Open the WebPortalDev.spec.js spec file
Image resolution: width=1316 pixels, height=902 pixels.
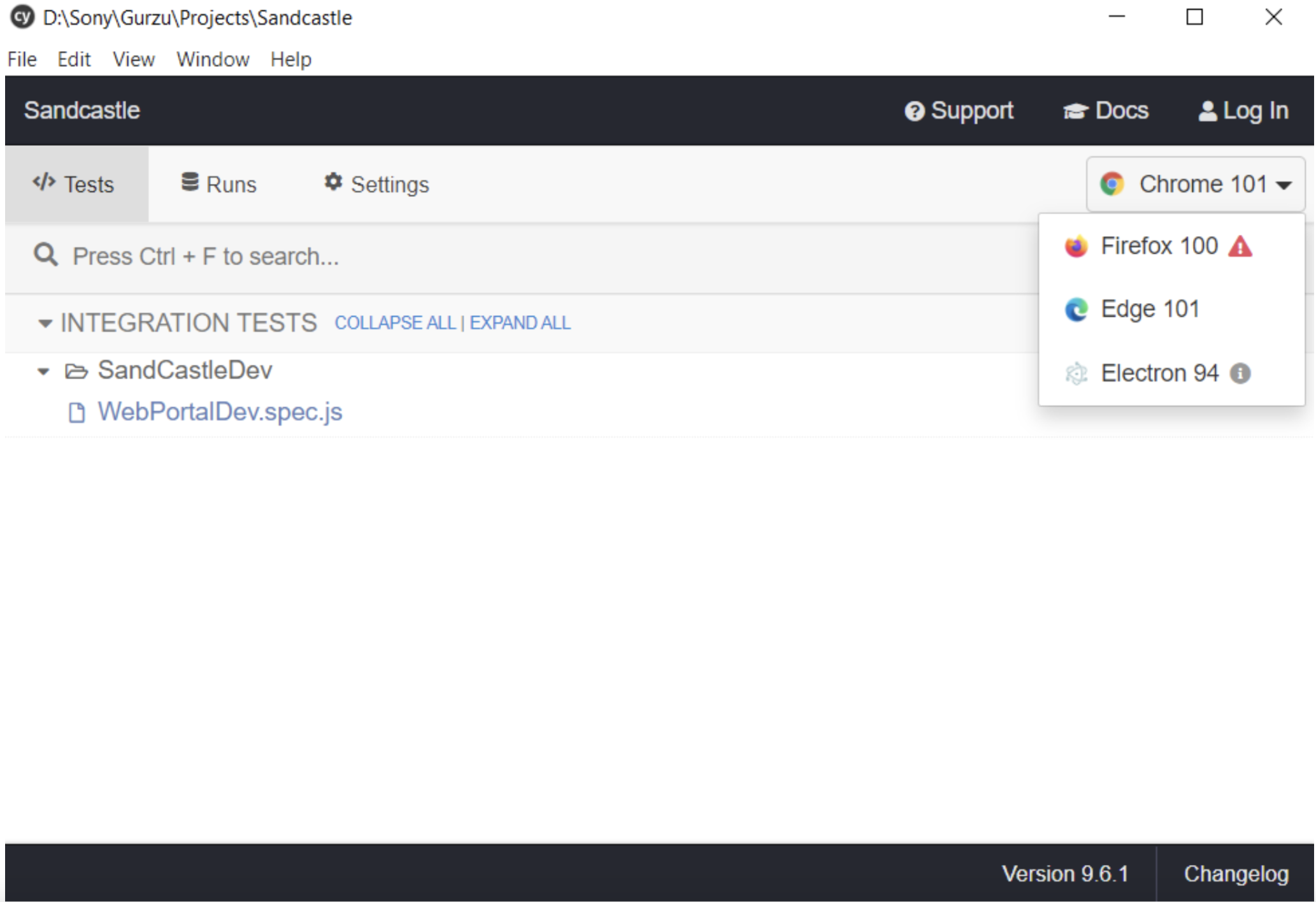point(220,413)
